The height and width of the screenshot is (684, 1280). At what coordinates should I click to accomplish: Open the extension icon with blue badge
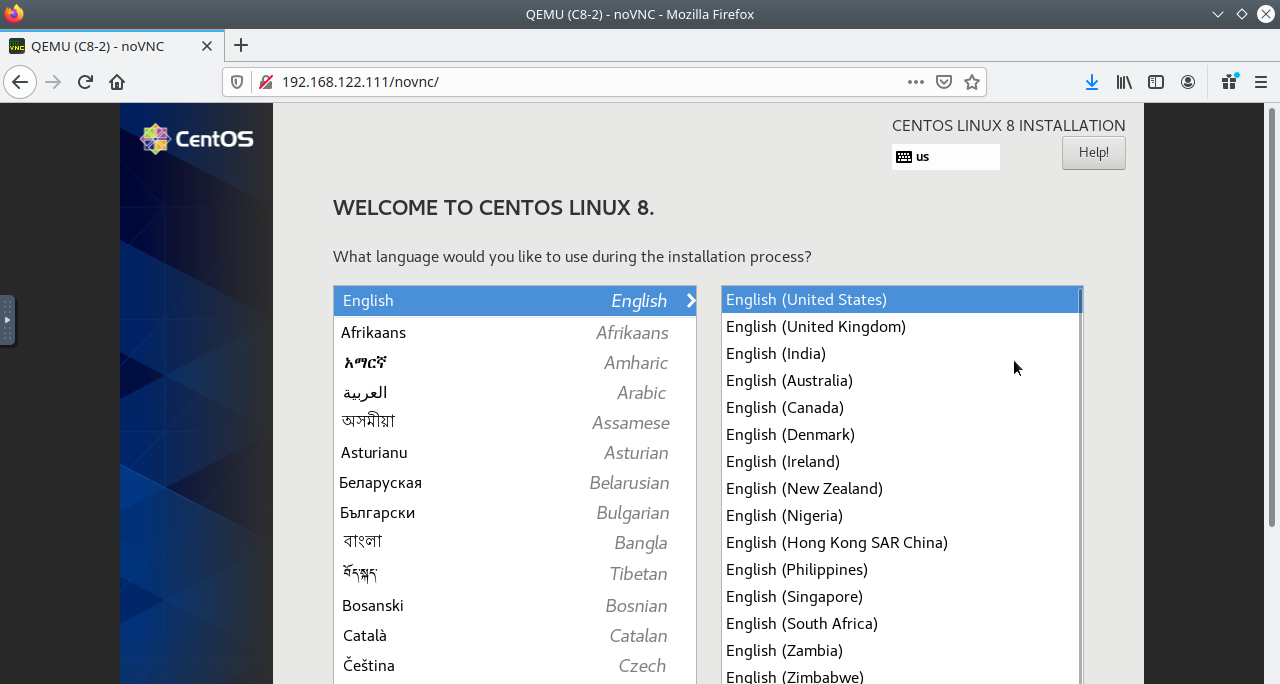pyautogui.click(x=1230, y=82)
